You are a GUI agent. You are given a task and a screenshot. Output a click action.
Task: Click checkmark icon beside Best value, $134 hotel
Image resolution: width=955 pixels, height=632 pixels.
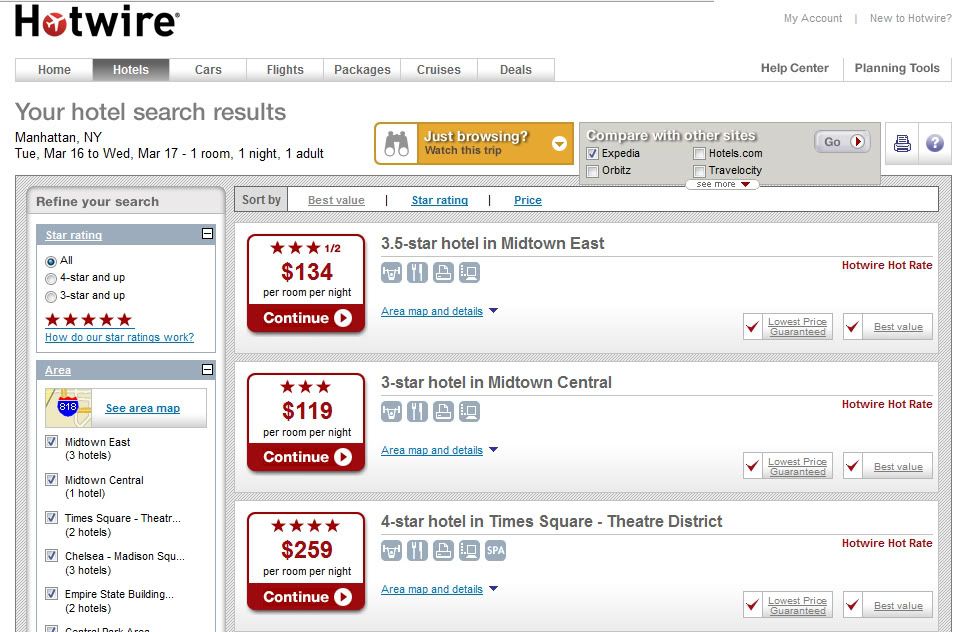tap(853, 327)
